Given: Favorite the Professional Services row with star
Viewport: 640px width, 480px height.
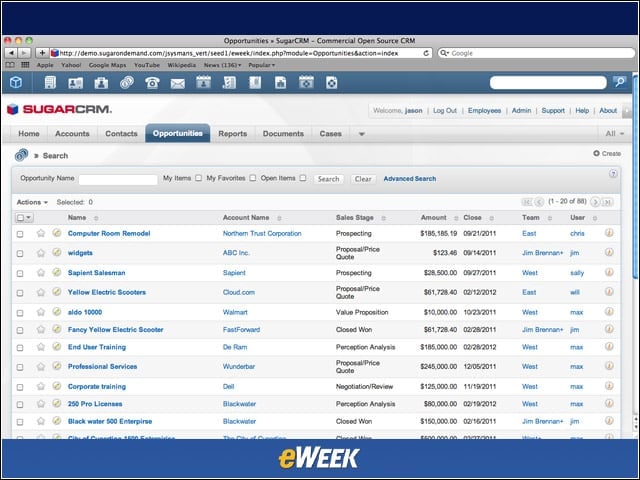Looking at the screenshot, I should click(x=41, y=367).
